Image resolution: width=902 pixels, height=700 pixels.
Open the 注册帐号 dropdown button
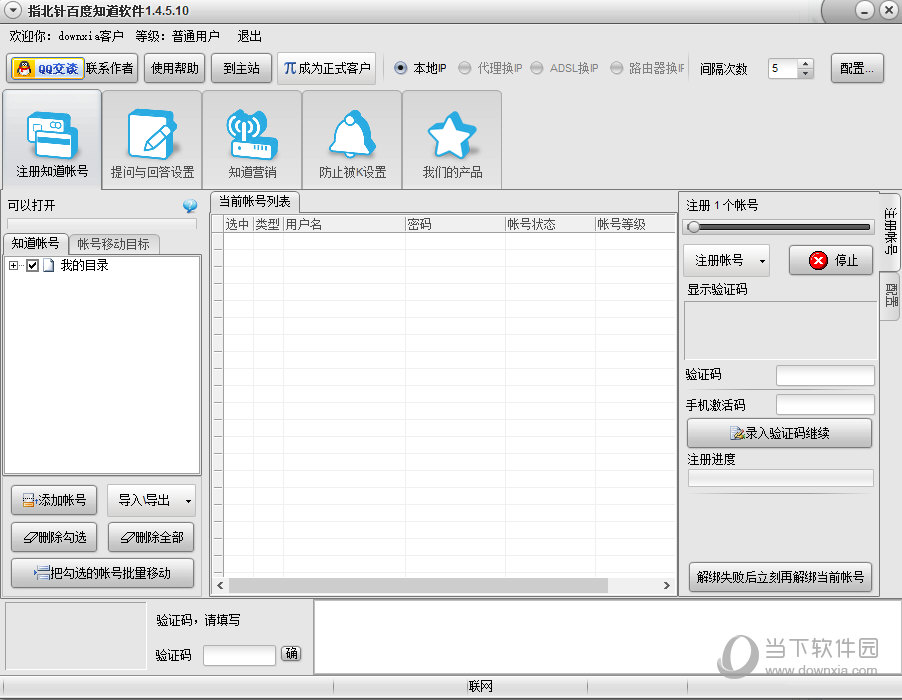(x=727, y=261)
